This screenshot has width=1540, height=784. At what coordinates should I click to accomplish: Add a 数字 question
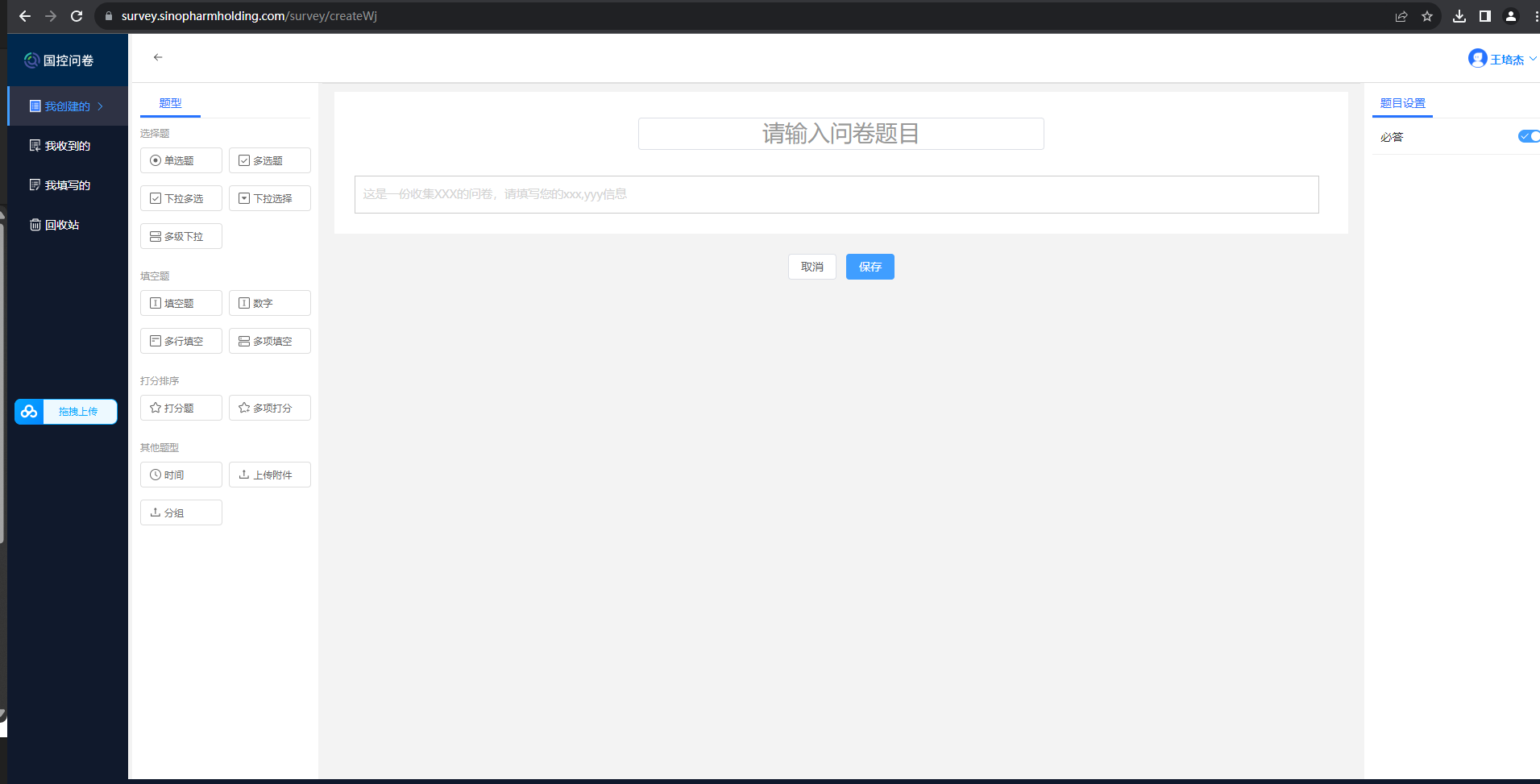click(270, 303)
